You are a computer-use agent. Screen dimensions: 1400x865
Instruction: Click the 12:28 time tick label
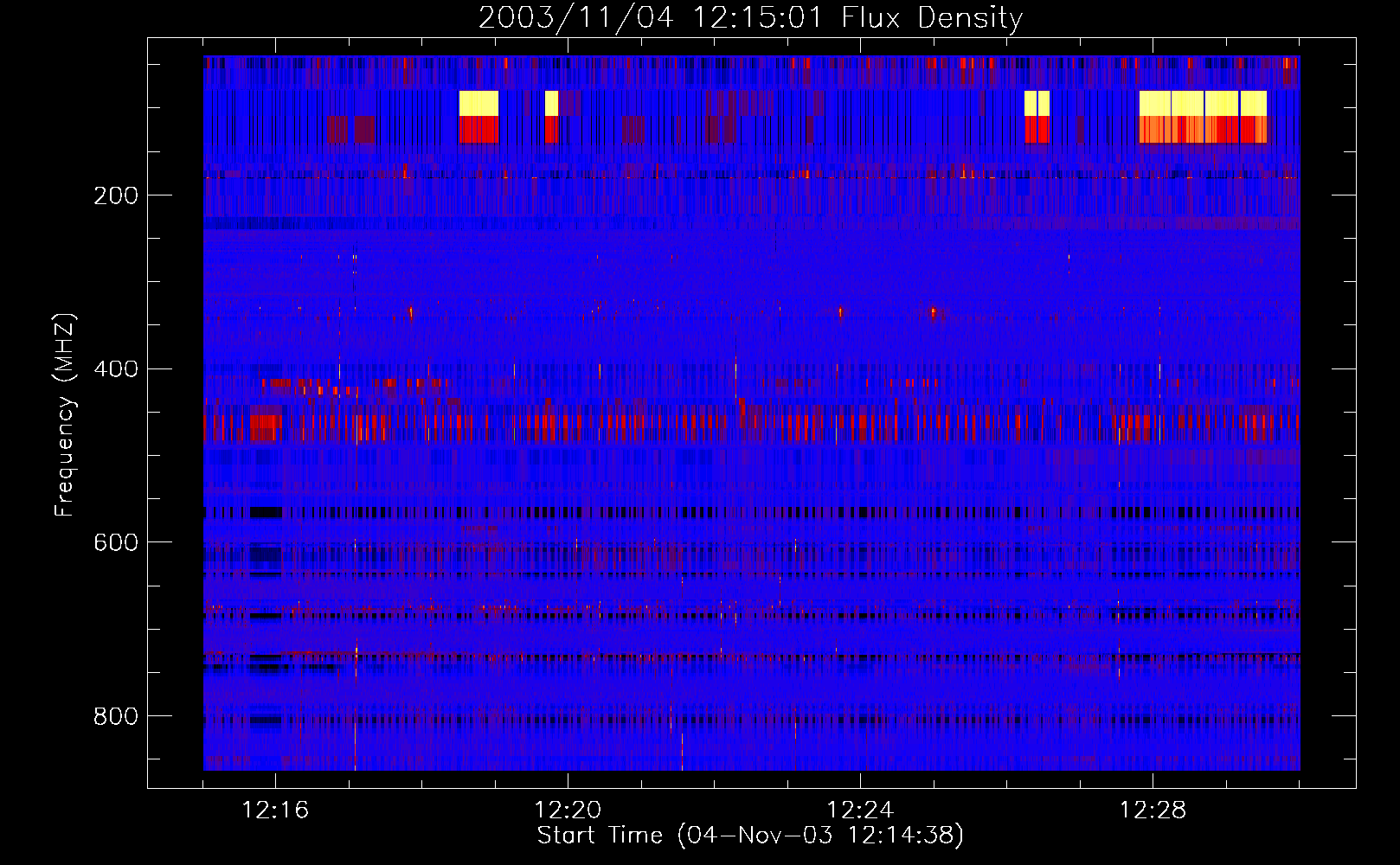(1153, 811)
